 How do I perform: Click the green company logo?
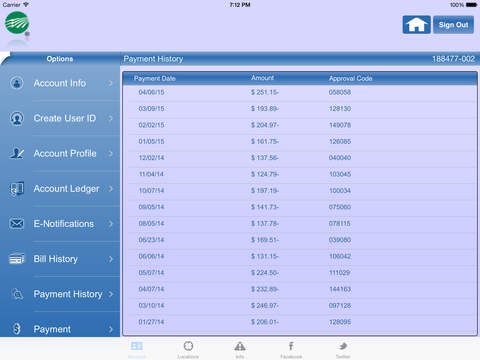point(17,23)
